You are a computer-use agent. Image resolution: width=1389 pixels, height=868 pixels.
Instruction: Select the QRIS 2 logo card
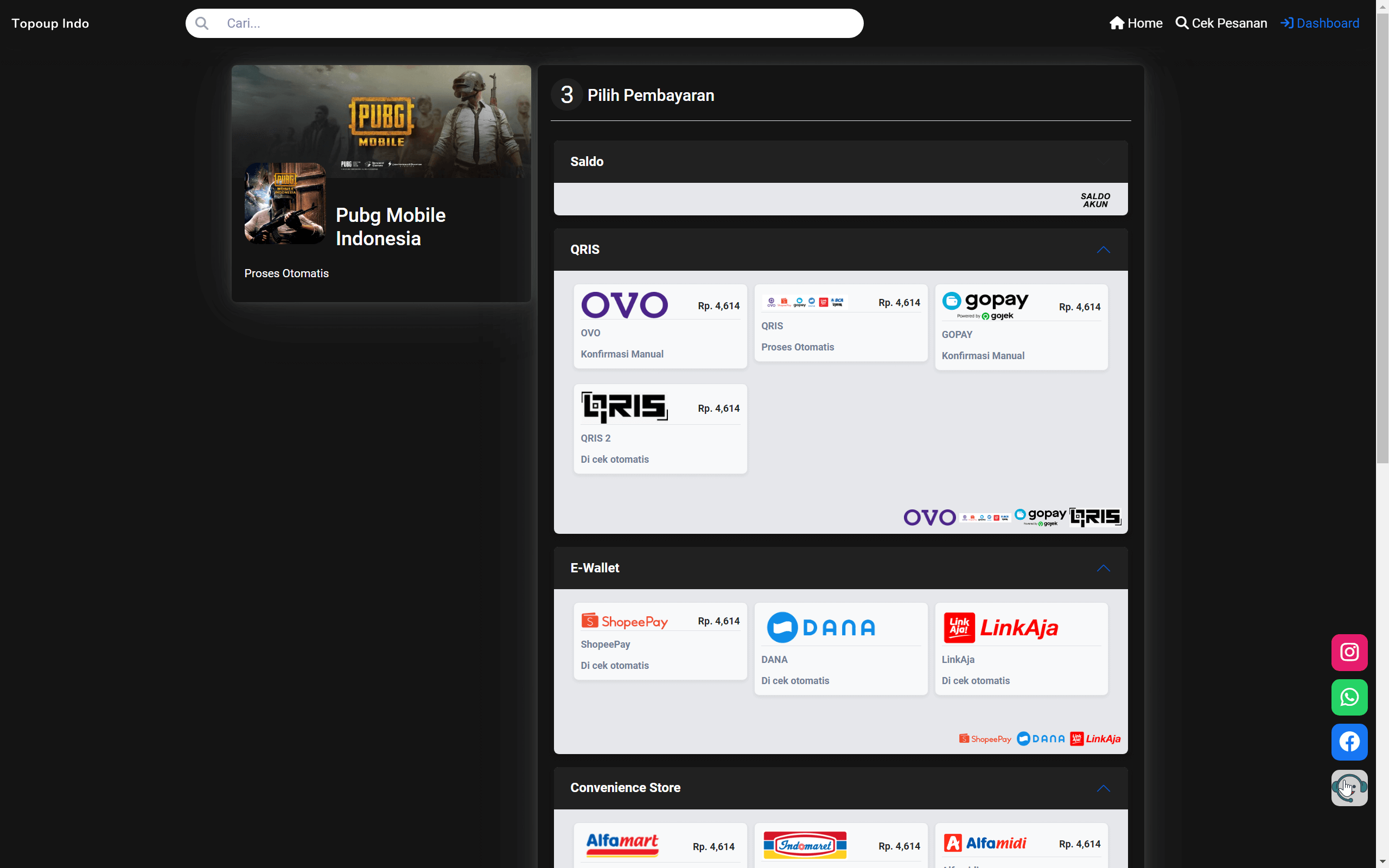[x=625, y=407]
